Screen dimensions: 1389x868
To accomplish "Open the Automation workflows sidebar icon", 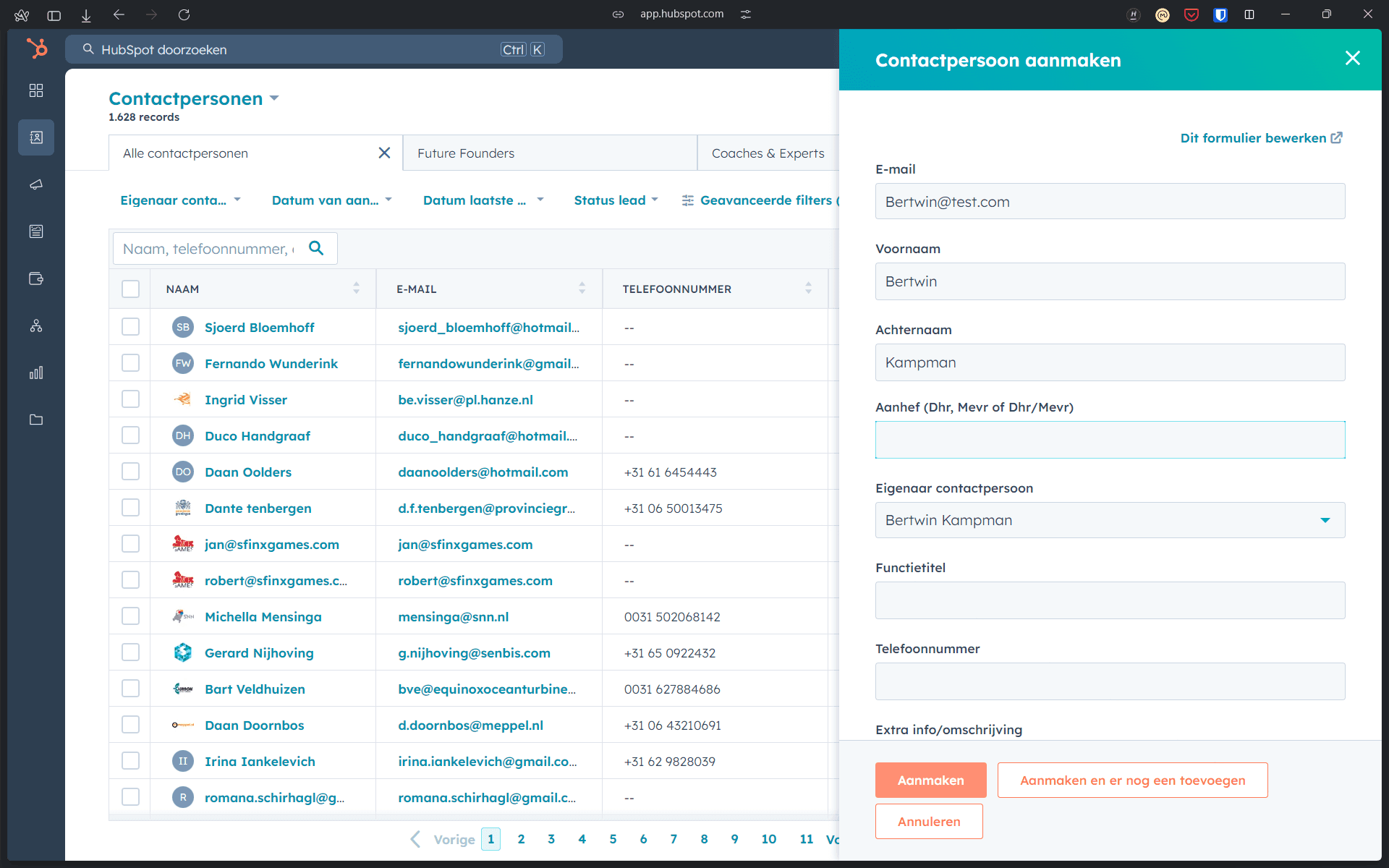I will (x=36, y=325).
